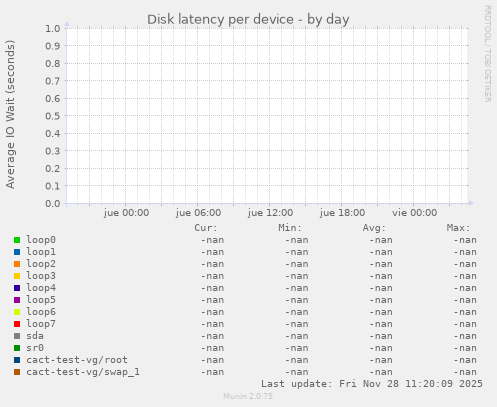Image resolution: width=497 pixels, height=407 pixels.
Task: Click the Avg: column header
Action: point(374,228)
